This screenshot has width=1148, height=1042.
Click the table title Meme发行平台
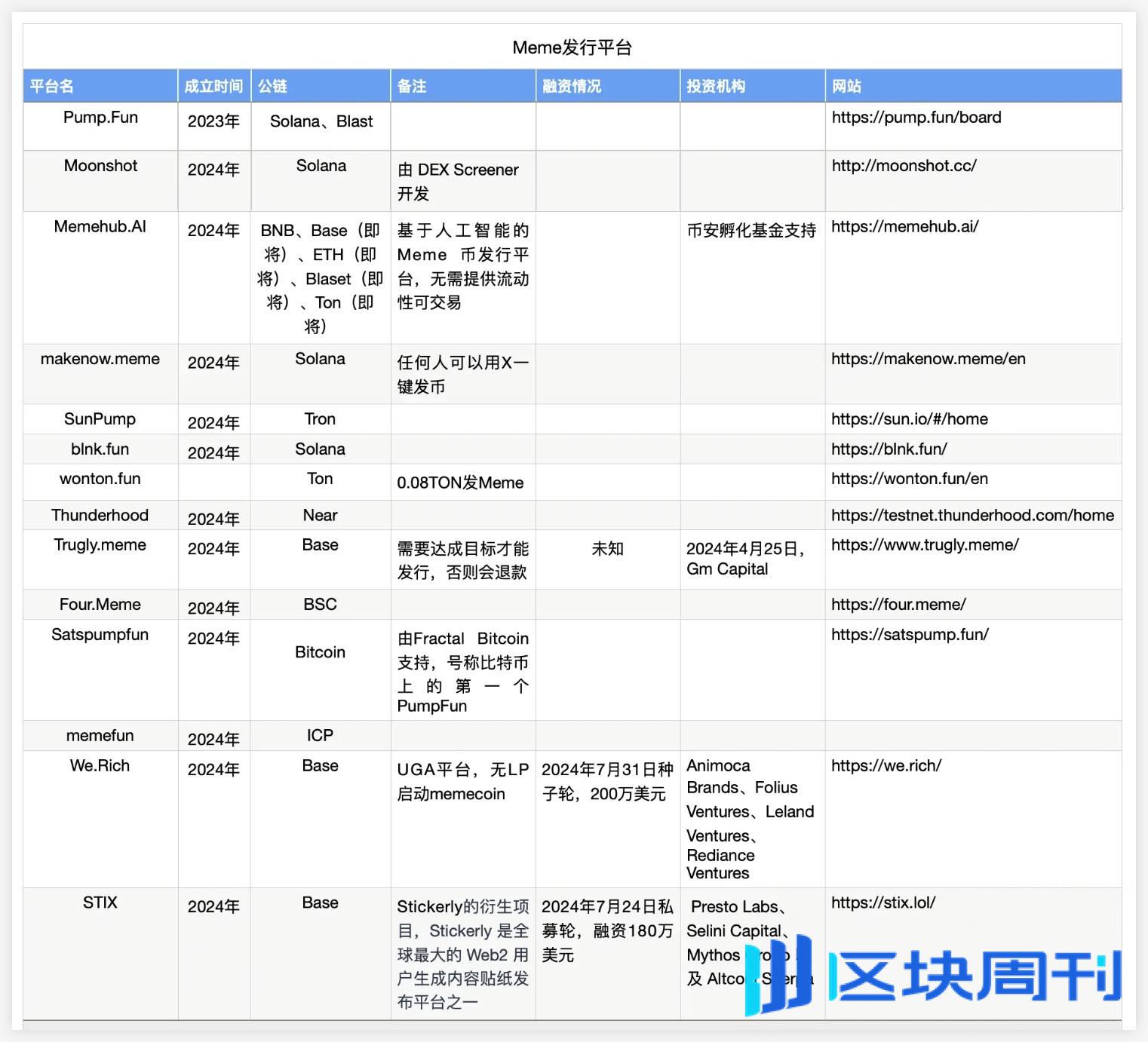(572, 48)
